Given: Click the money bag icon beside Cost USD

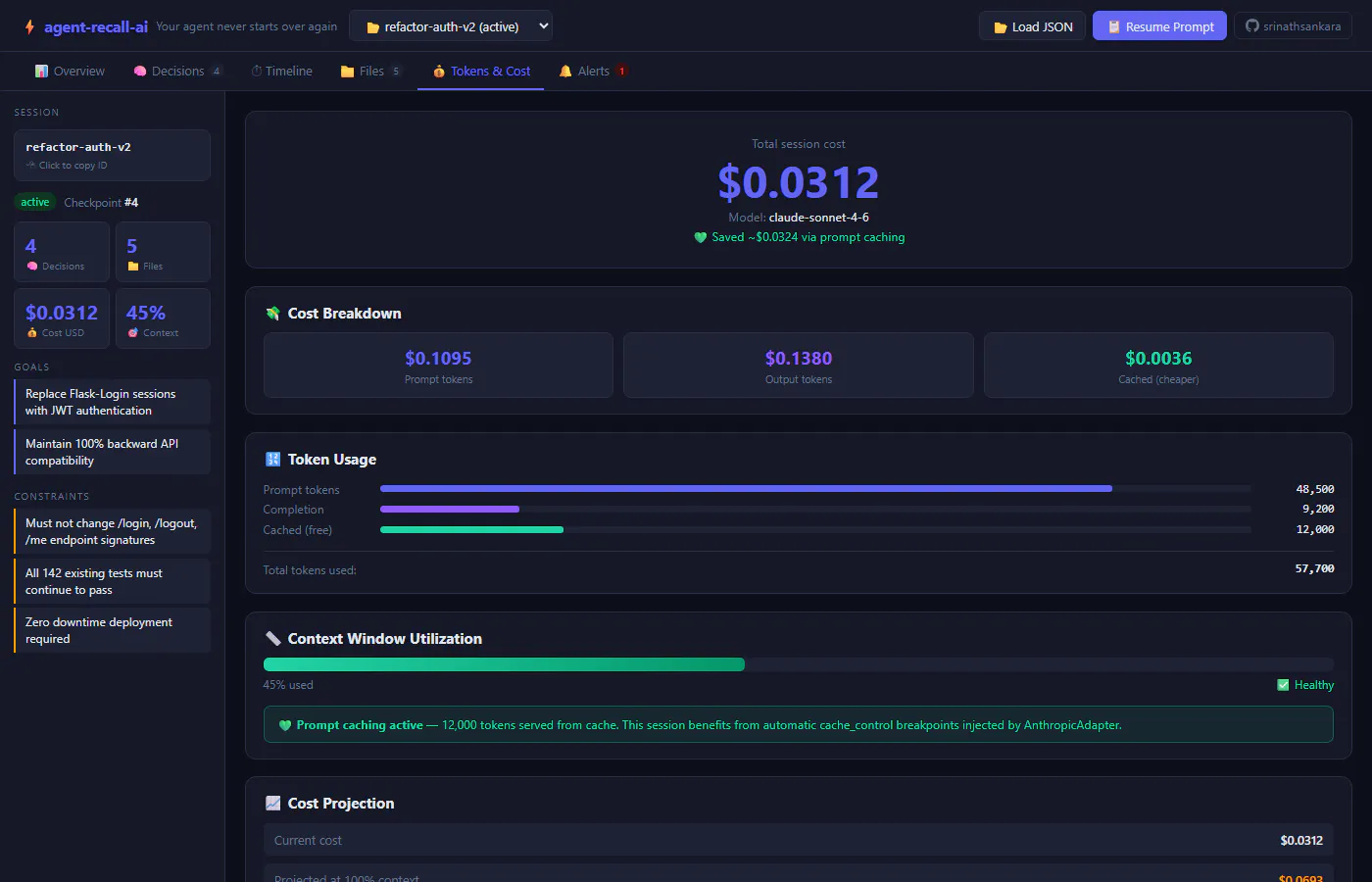Looking at the screenshot, I should point(32,333).
